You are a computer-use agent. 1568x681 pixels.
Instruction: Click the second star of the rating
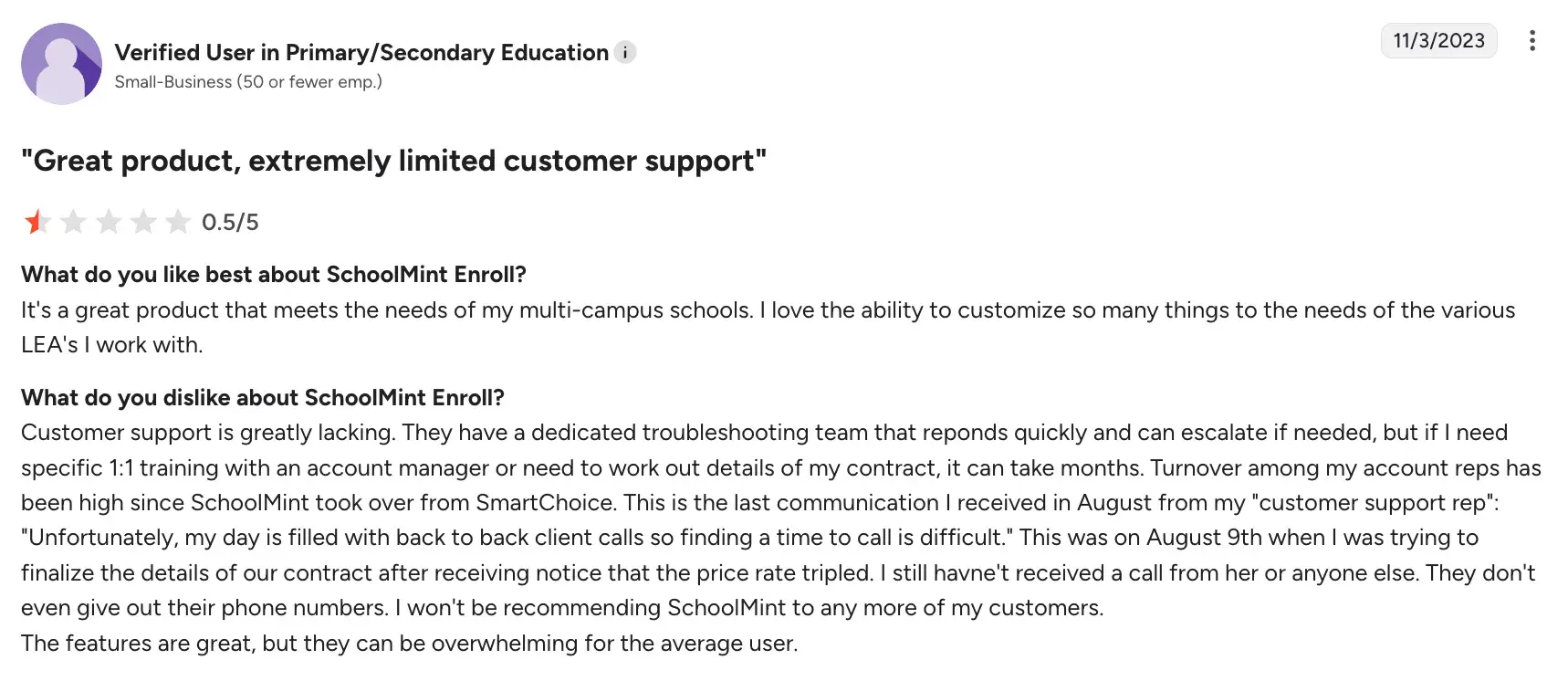point(73,221)
